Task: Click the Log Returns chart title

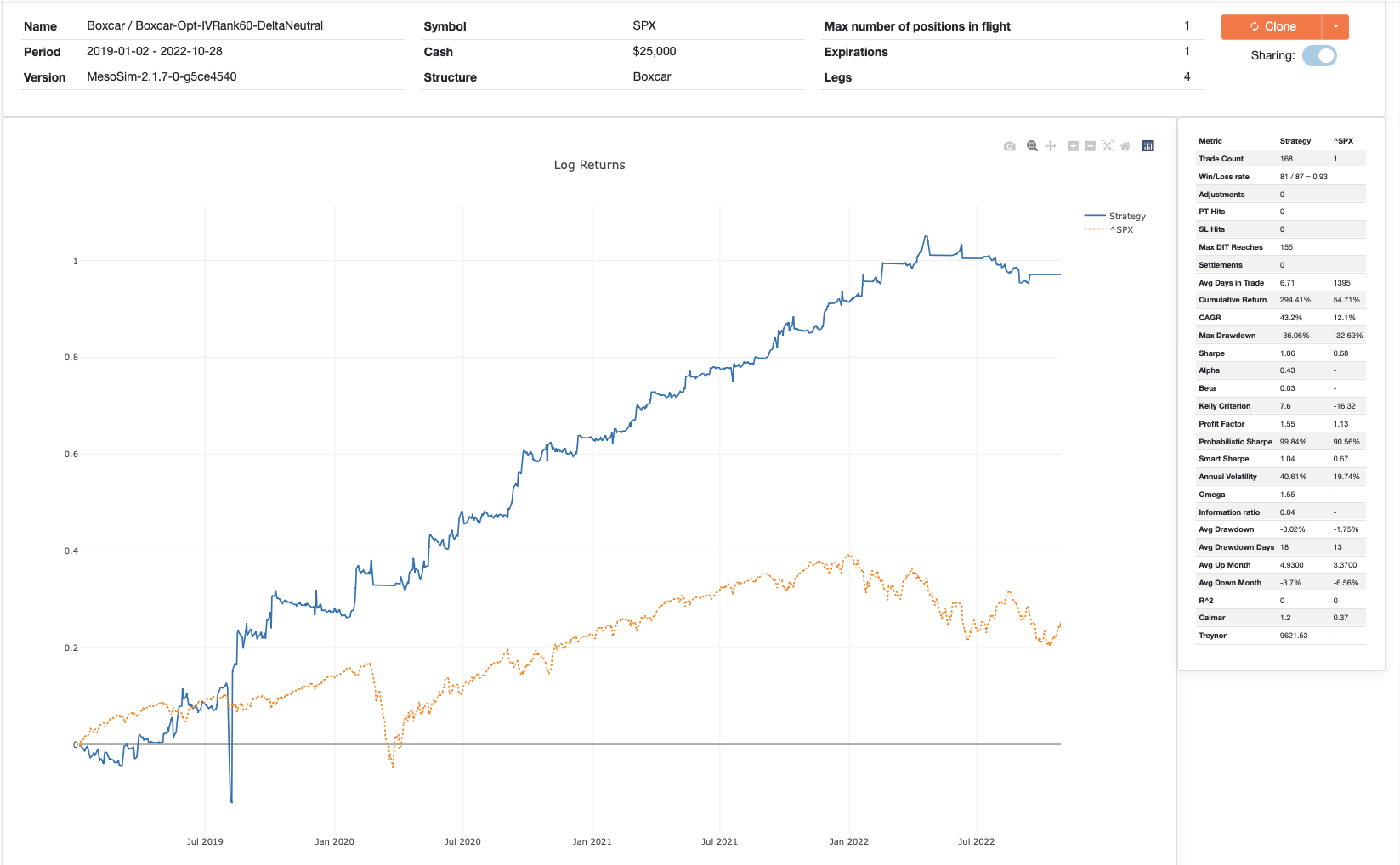Action: (590, 165)
